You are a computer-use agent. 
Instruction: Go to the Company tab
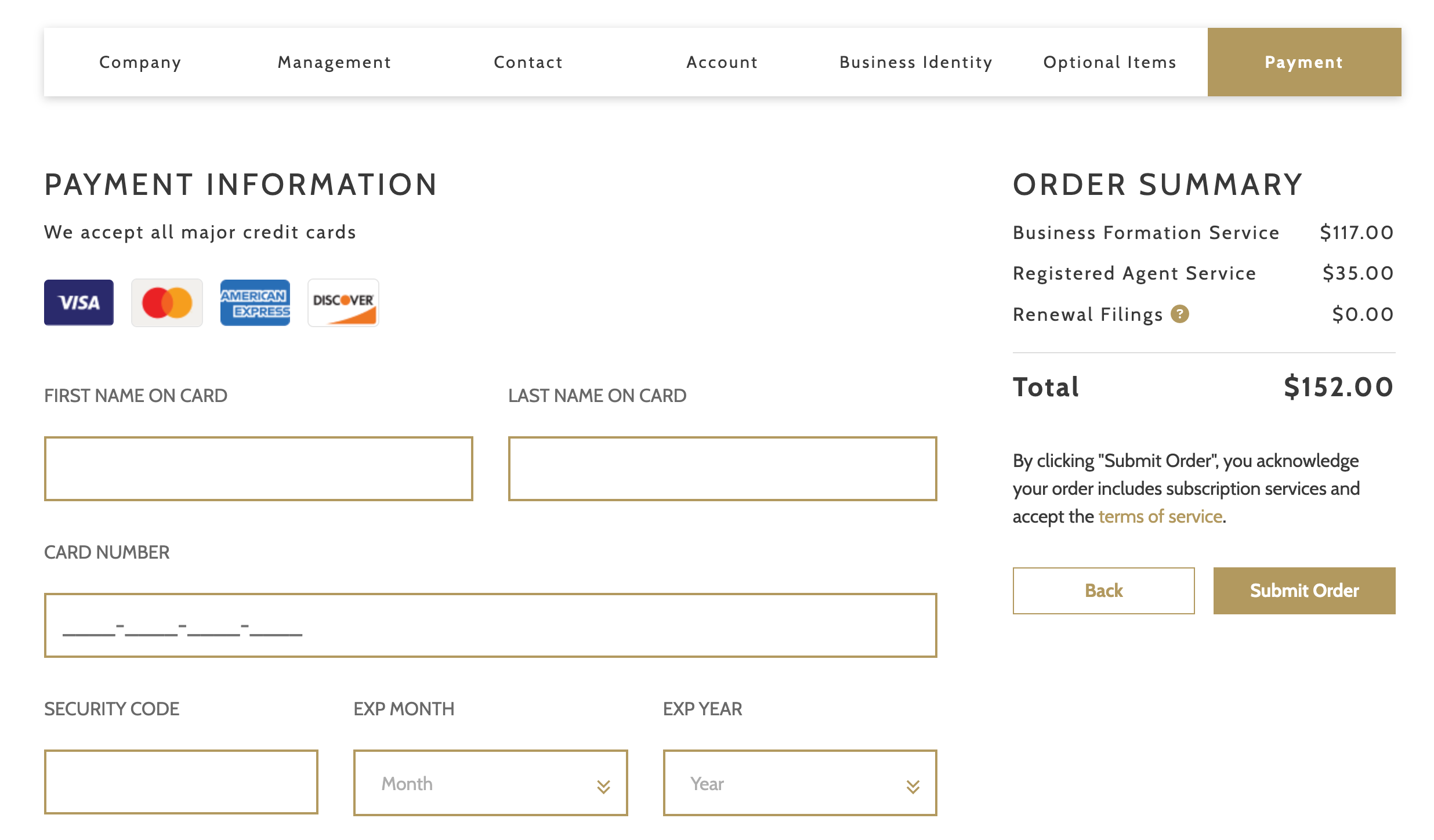coord(140,62)
